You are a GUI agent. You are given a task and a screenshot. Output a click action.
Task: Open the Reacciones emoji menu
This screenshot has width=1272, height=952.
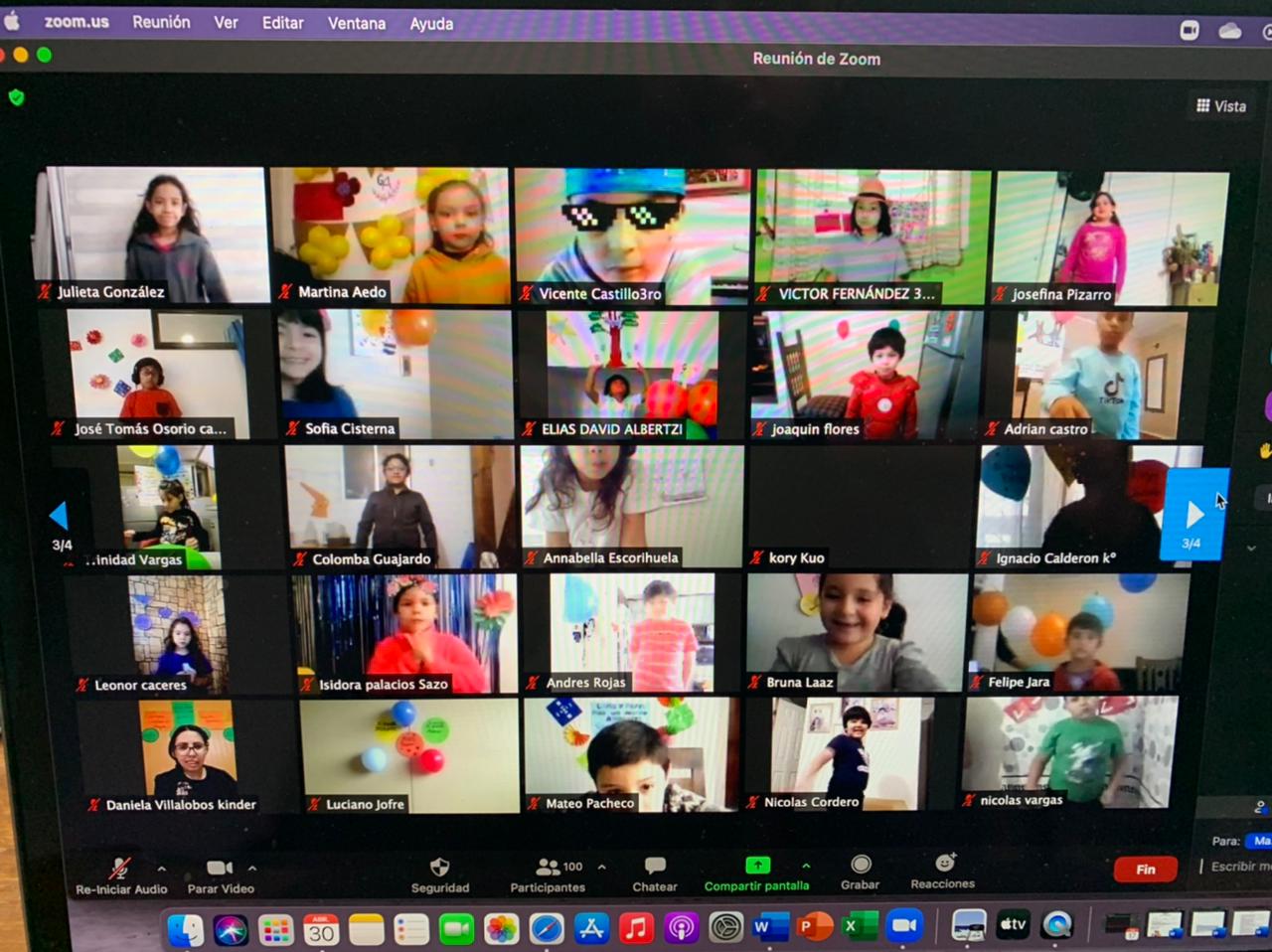[x=944, y=863]
